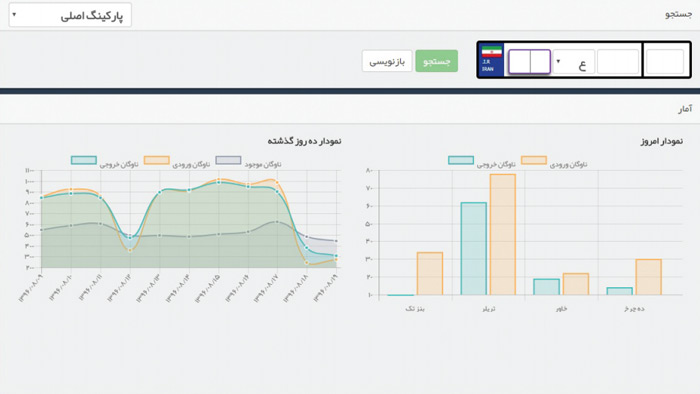Click the rightmost plate region code field
Viewport: 700px width, 394px height.
tap(665, 62)
